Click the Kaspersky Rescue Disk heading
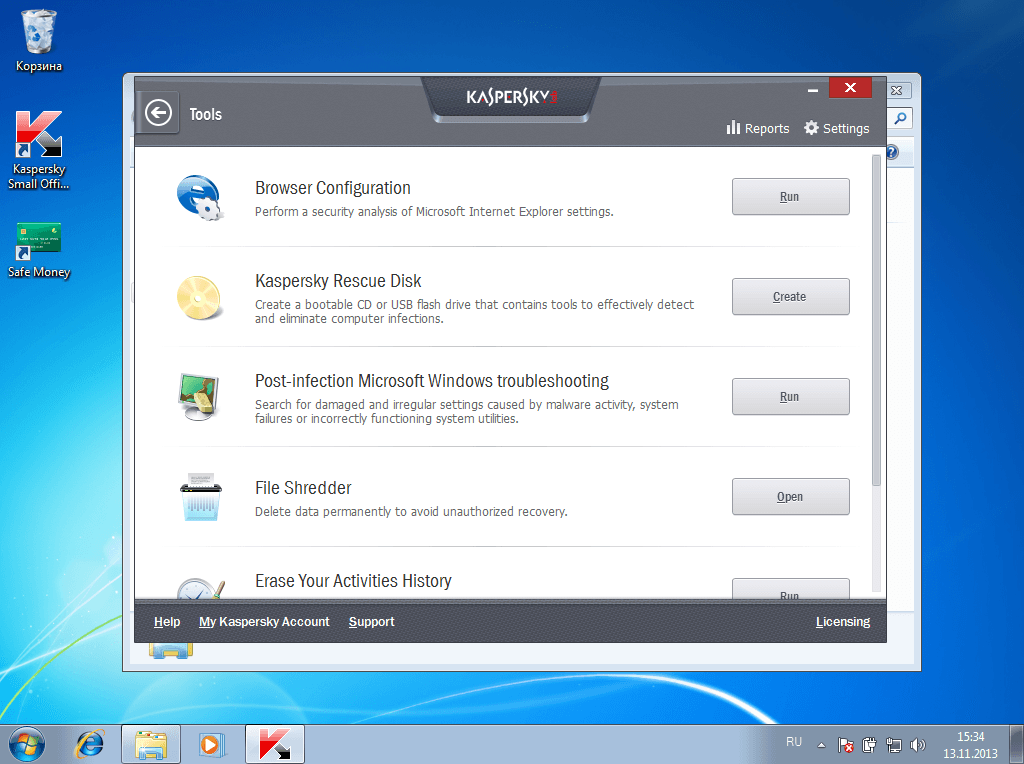1024x764 pixels. (338, 281)
